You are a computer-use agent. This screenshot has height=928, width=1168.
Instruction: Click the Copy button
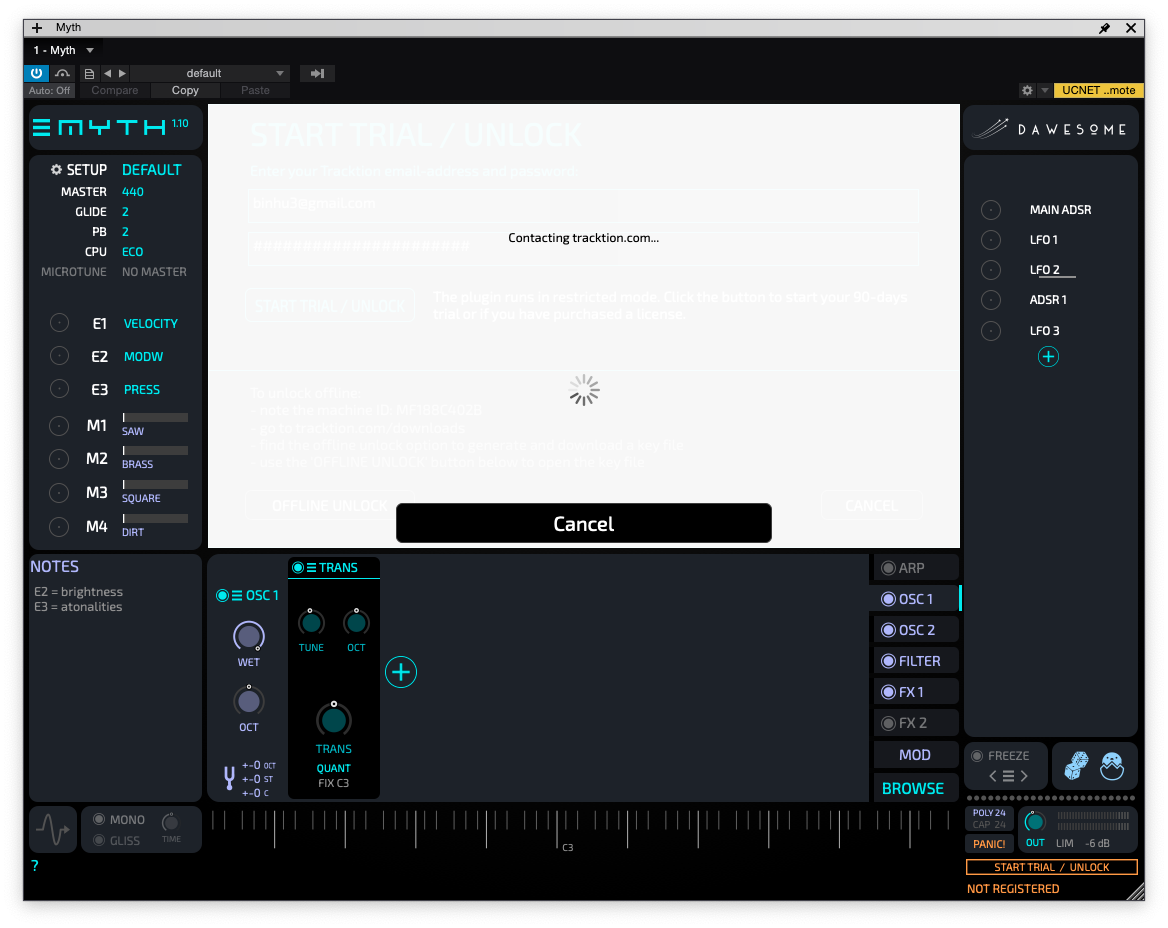[x=185, y=90]
